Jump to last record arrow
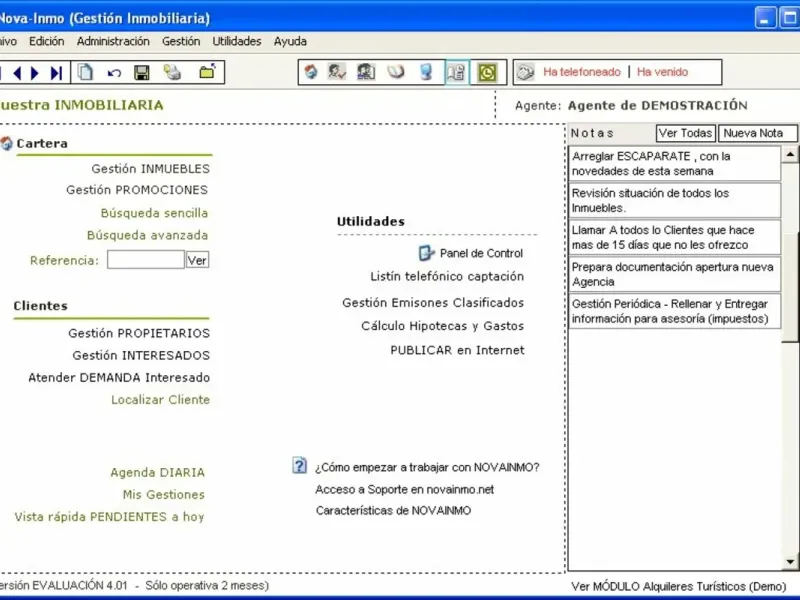Screen dimensions: 800x600 56,73
